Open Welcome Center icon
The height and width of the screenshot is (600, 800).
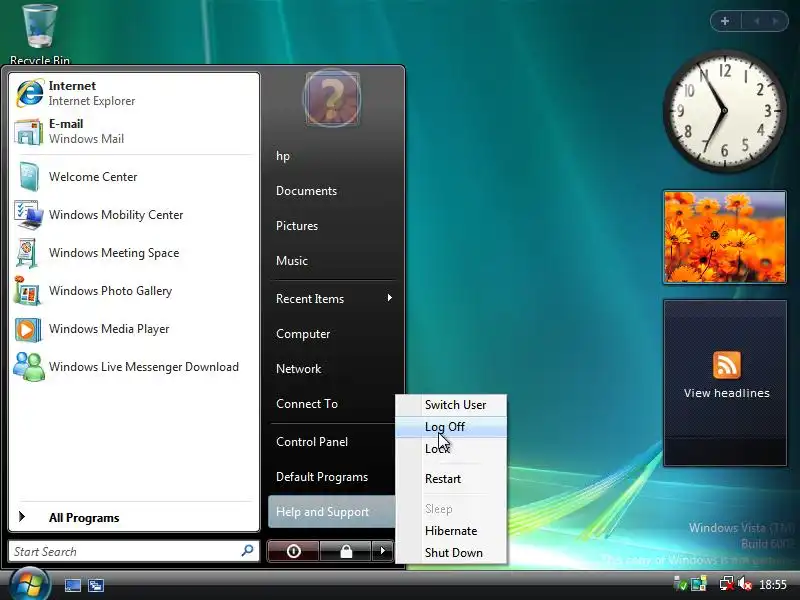click(x=29, y=177)
